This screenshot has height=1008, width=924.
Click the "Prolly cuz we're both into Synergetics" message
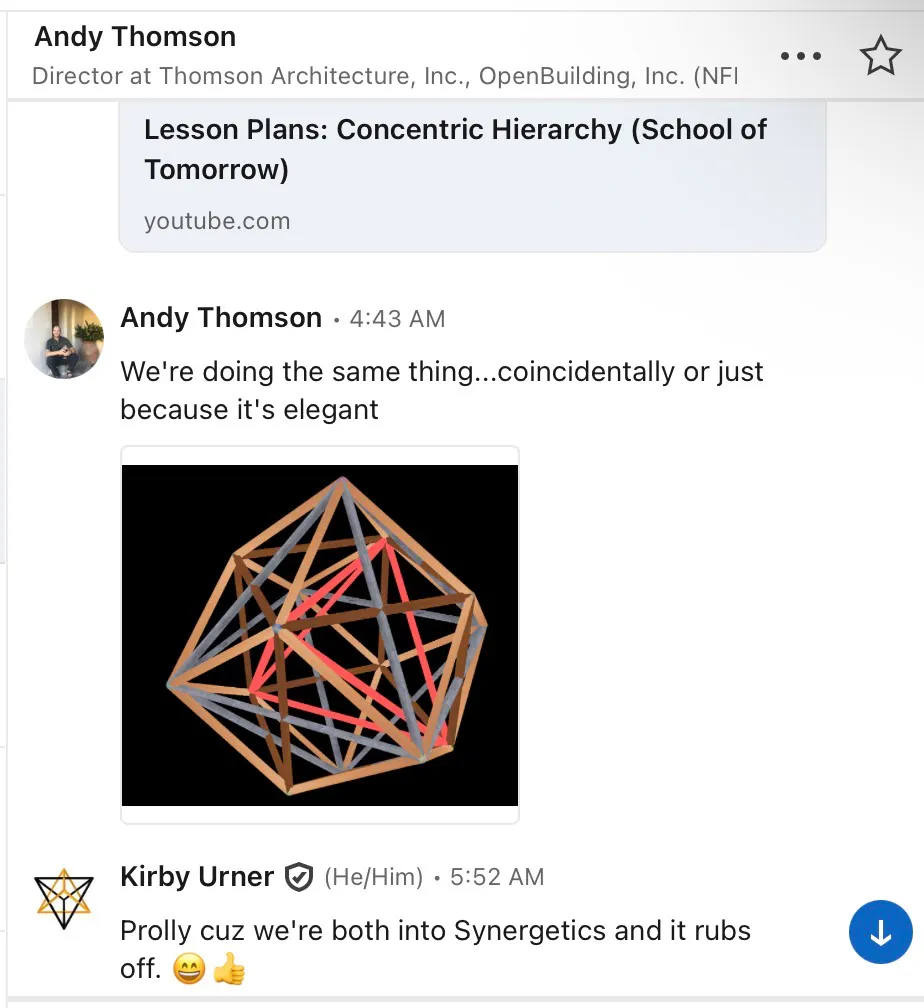point(435,932)
